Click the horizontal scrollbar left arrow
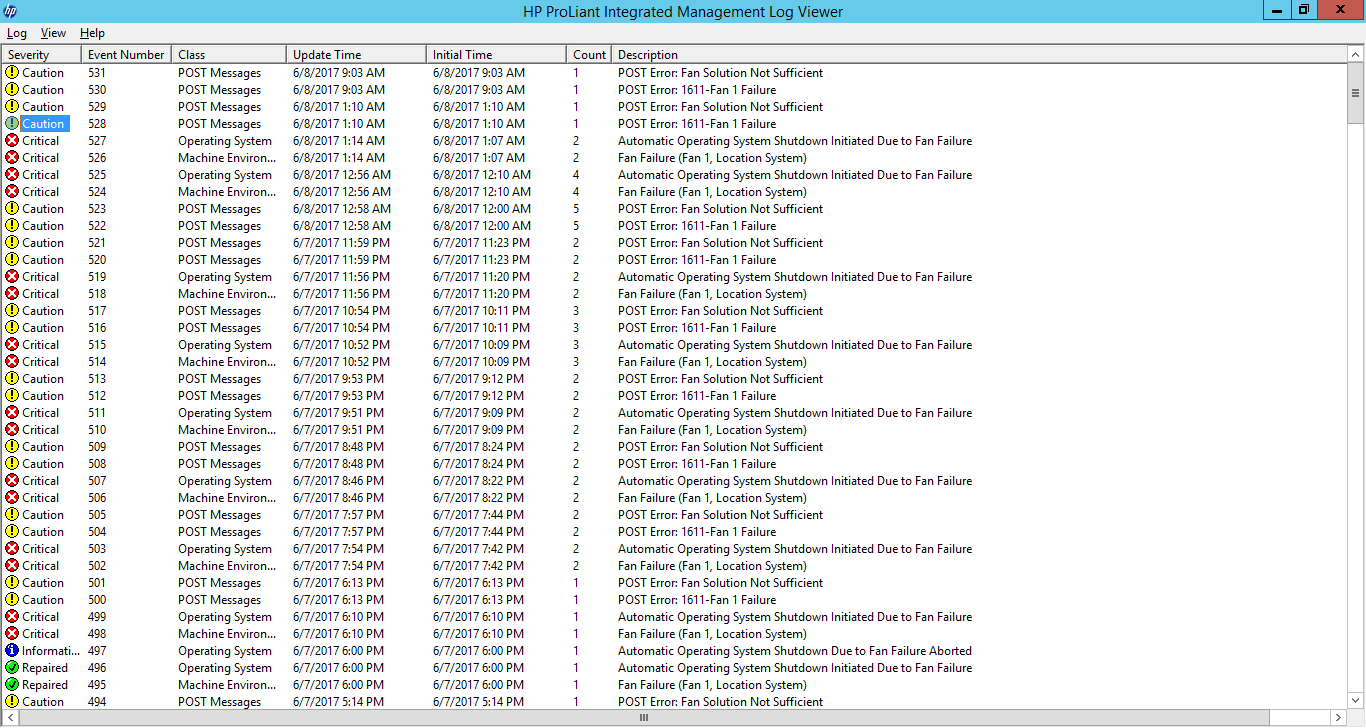 point(10,718)
